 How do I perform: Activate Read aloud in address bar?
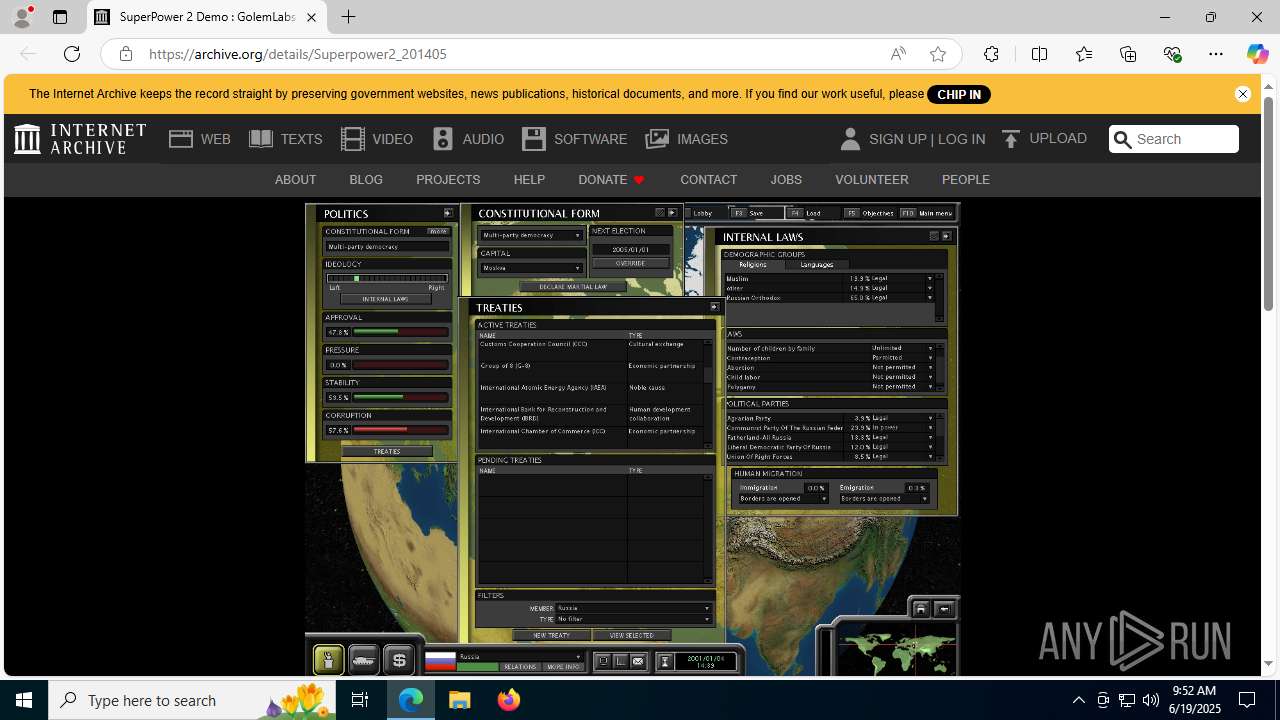pos(898,54)
